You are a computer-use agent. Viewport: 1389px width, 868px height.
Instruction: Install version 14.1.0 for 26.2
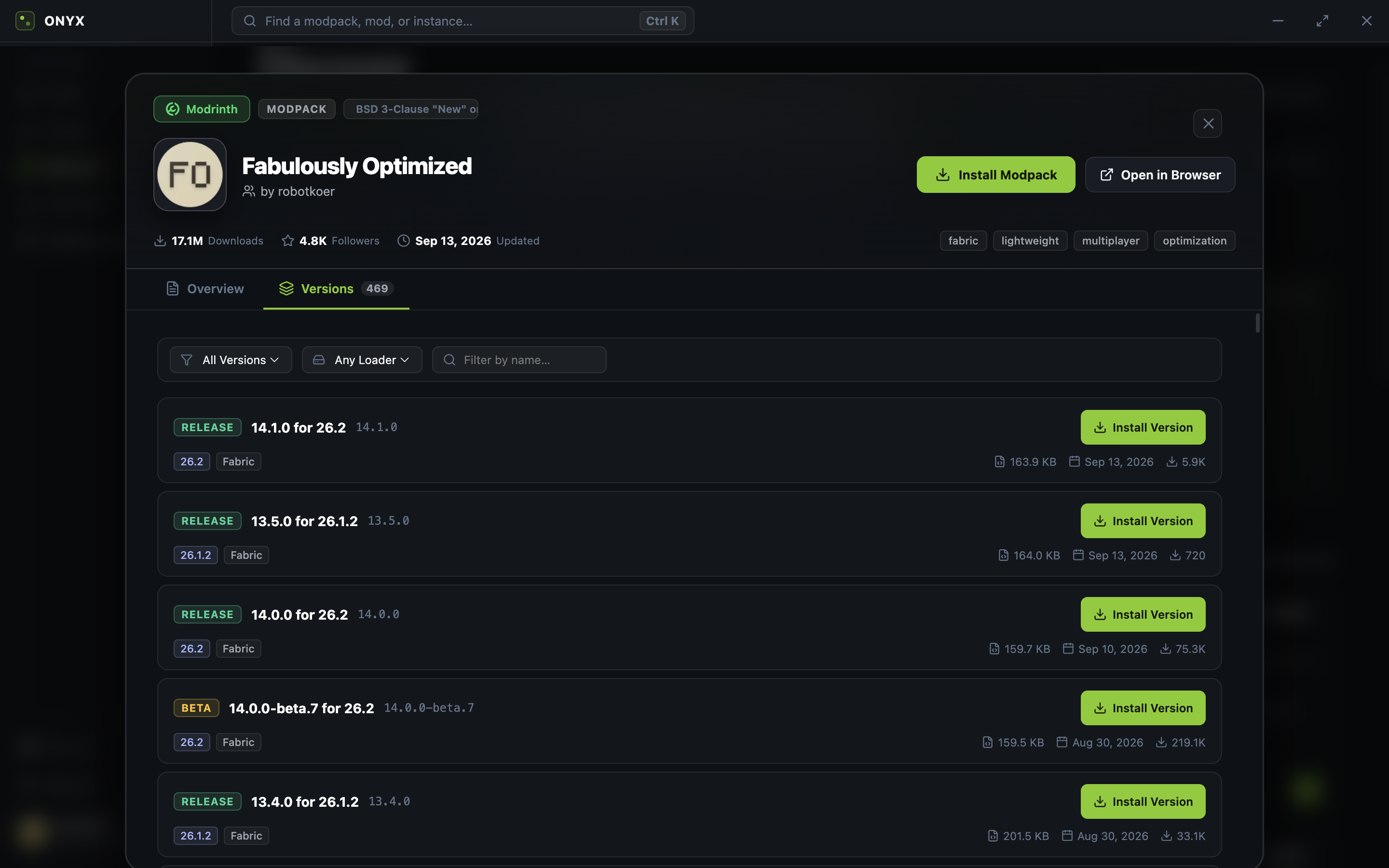click(1143, 427)
